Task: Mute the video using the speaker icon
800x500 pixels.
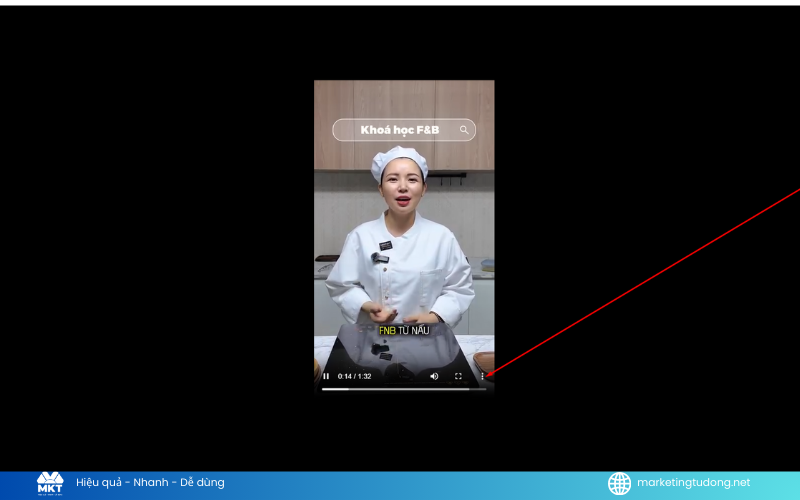Action: click(x=434, y=377)
